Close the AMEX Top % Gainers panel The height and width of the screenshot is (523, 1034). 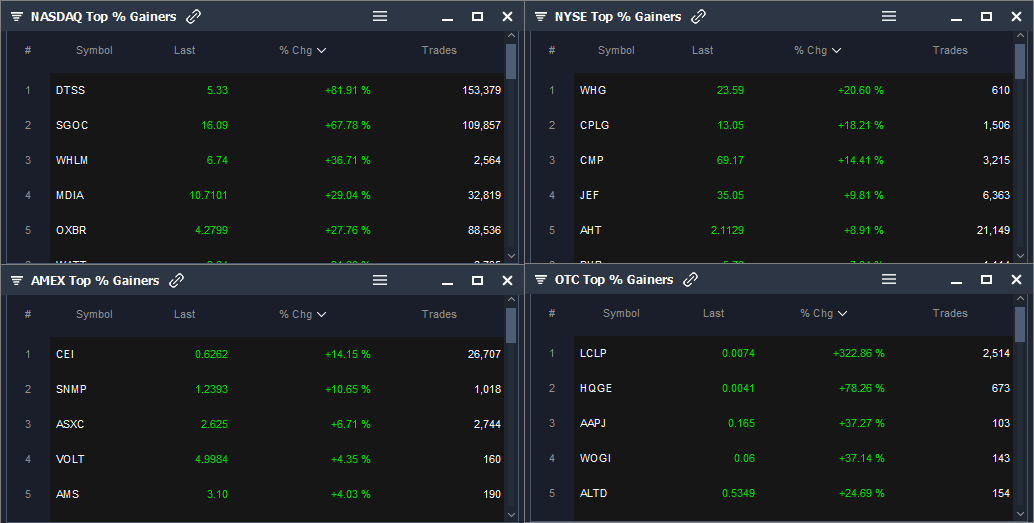tap(507, 280)
